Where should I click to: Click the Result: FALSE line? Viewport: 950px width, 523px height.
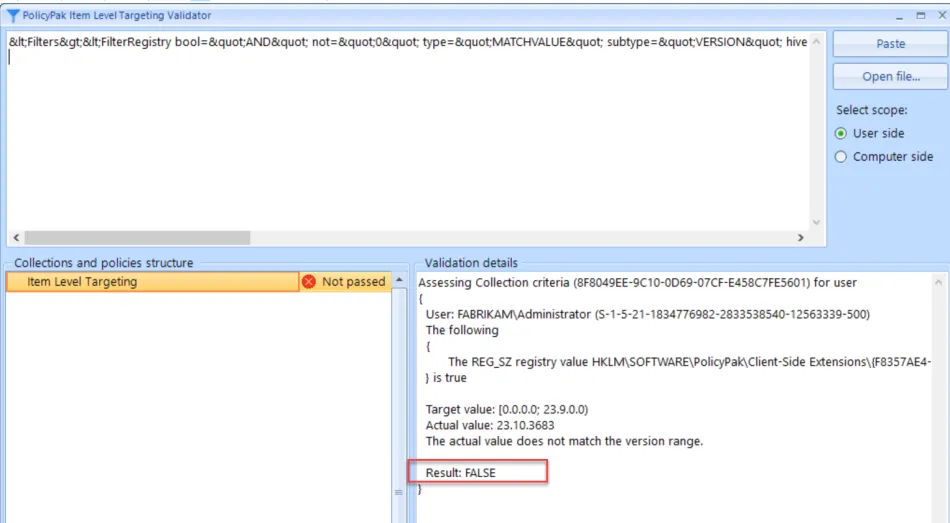click(x=461, y=473)
